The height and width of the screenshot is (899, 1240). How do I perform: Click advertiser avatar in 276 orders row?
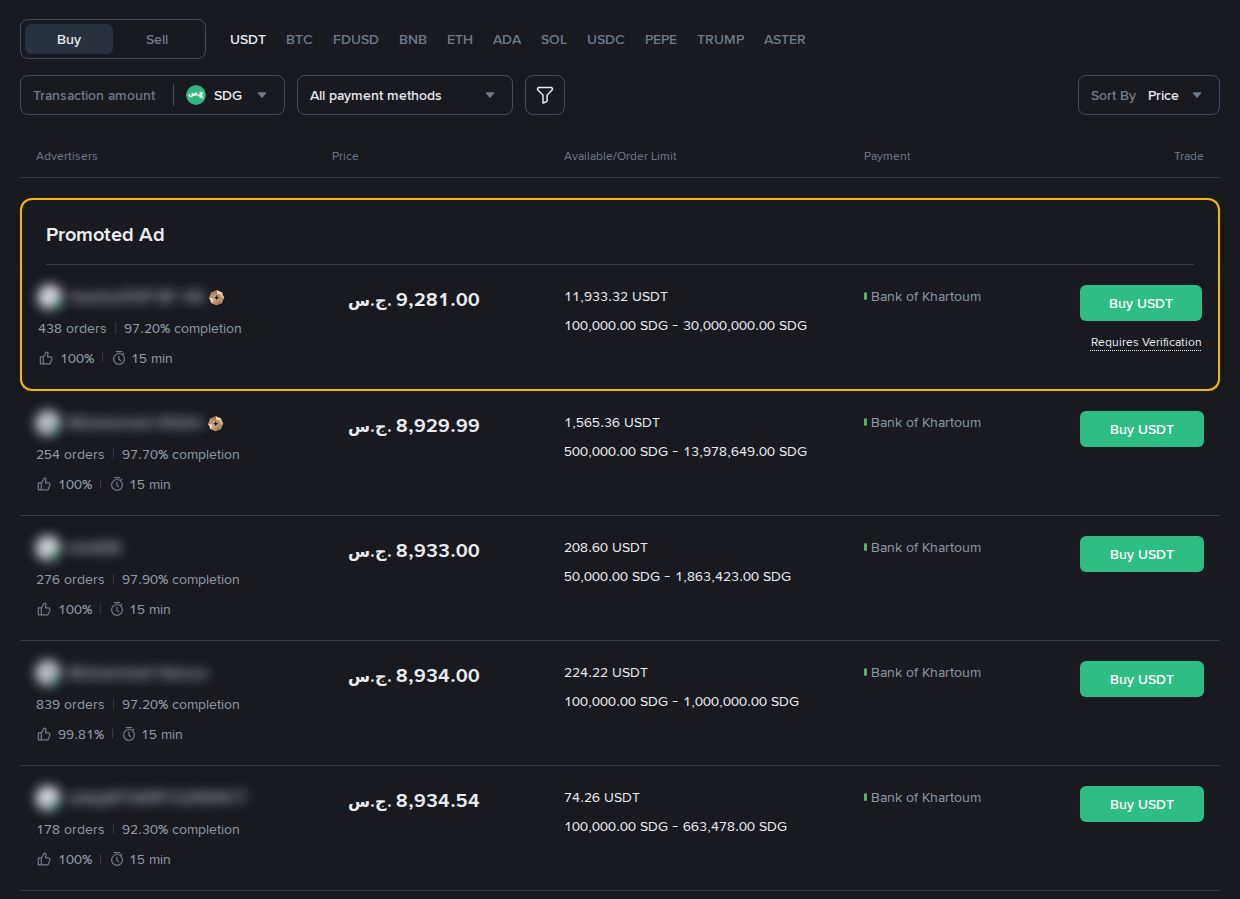pyautogui.click(x=47, y=548)
